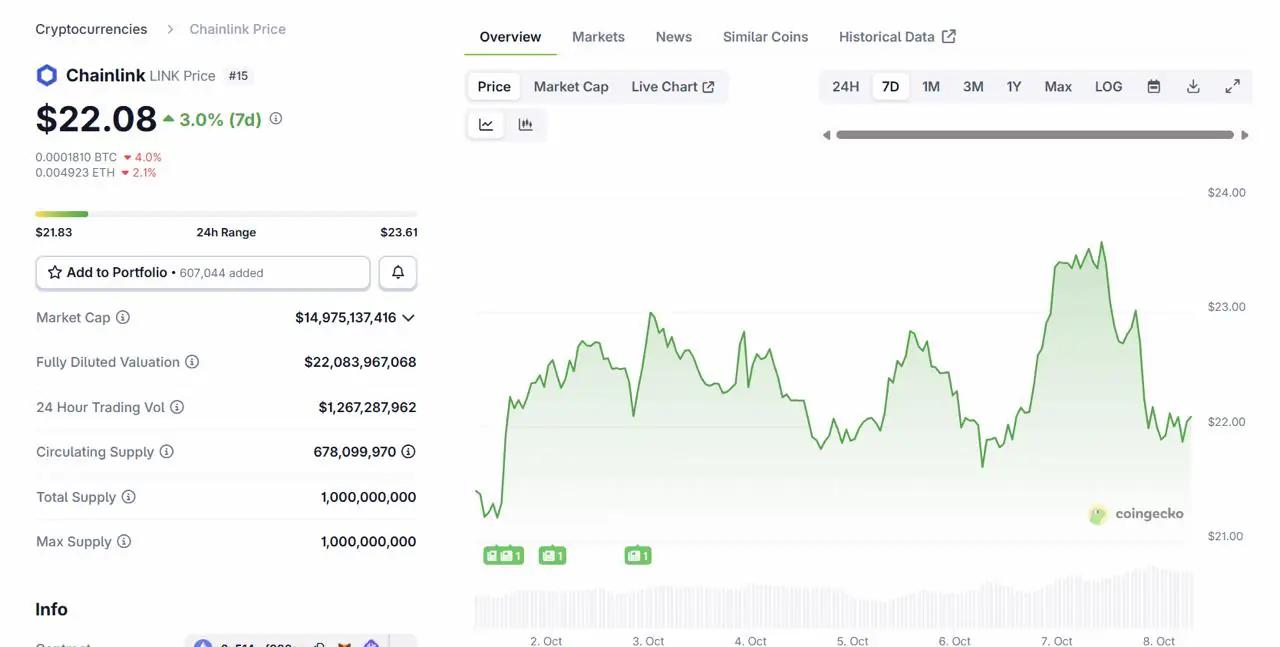Click the chart range scrollbar track
Image resolution: width=1280 pixels, height=647 pixels.
[x=1035, y=135]
